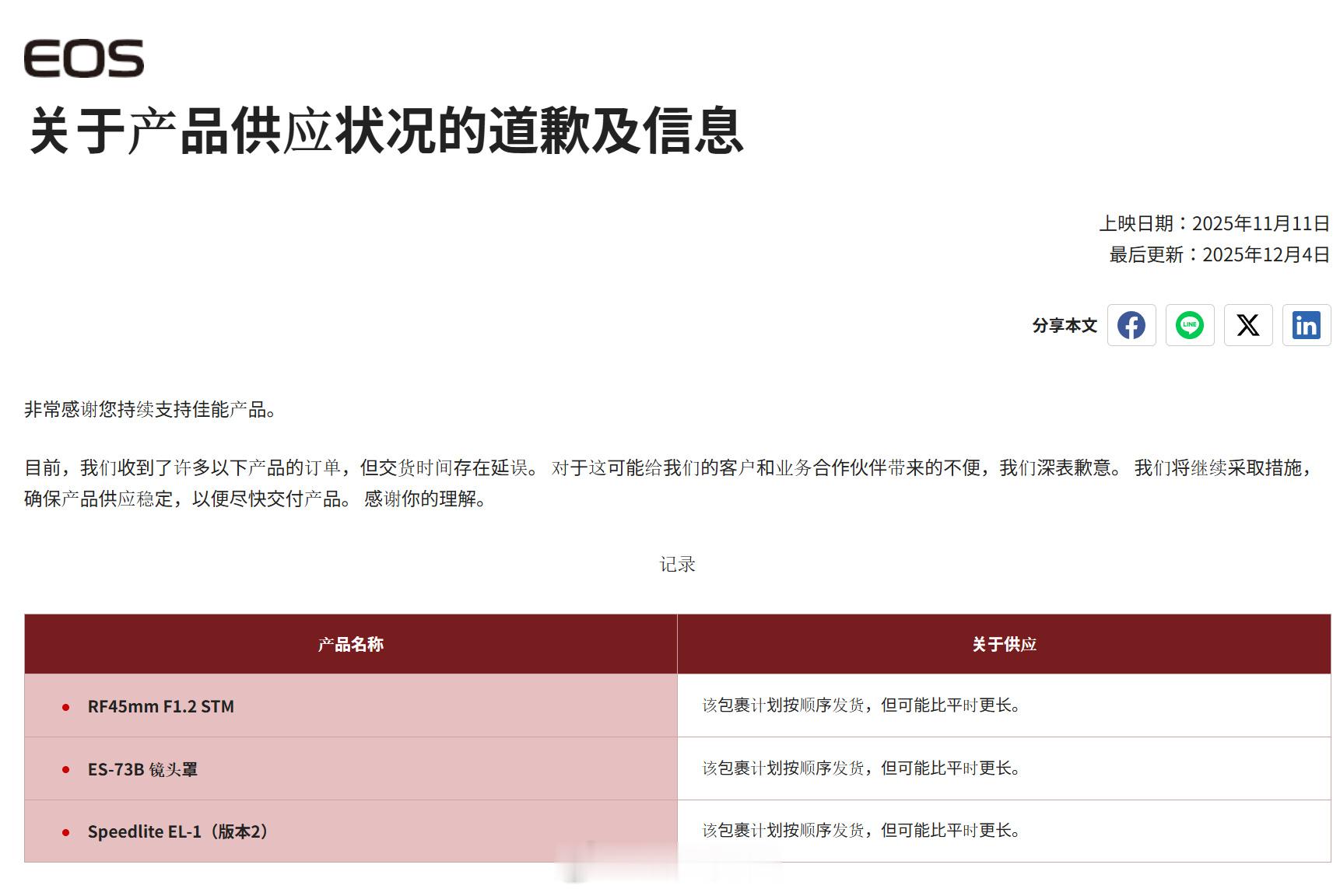Click the EOS logo
This screenshot has width=1340, height=896.
tap(84, 58)
